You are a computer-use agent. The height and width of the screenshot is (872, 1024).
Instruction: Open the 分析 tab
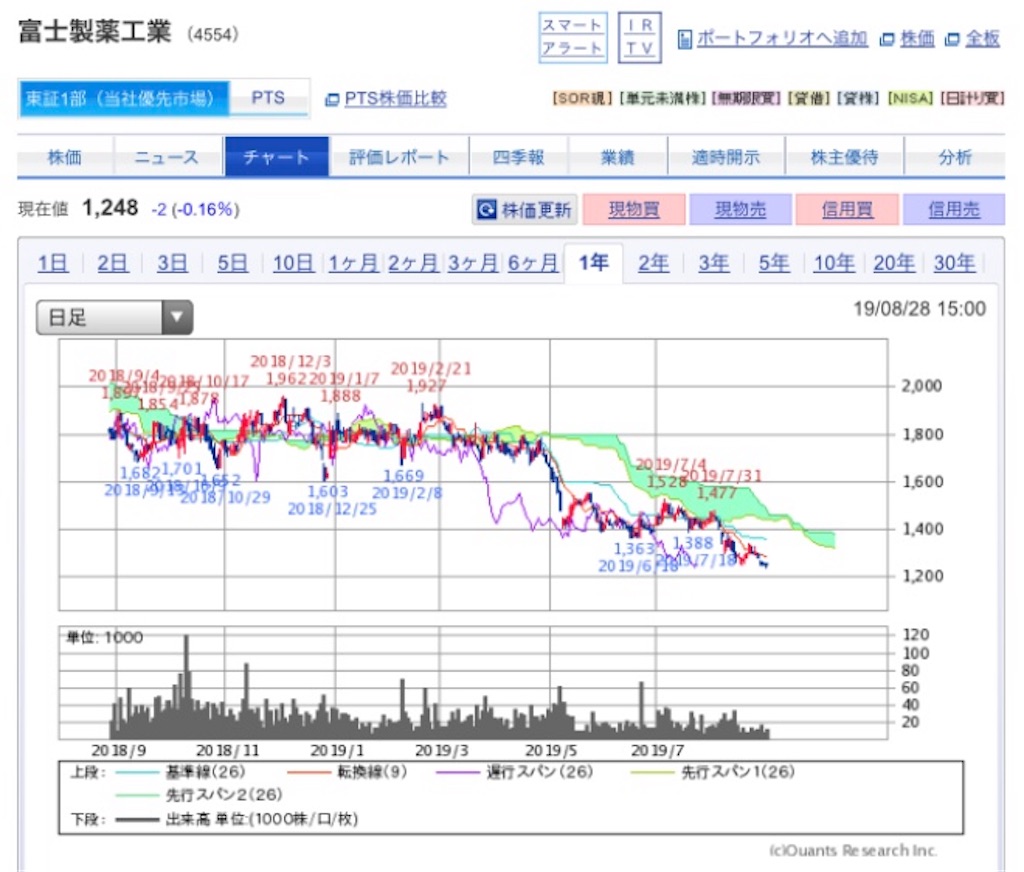click(955, 157)
